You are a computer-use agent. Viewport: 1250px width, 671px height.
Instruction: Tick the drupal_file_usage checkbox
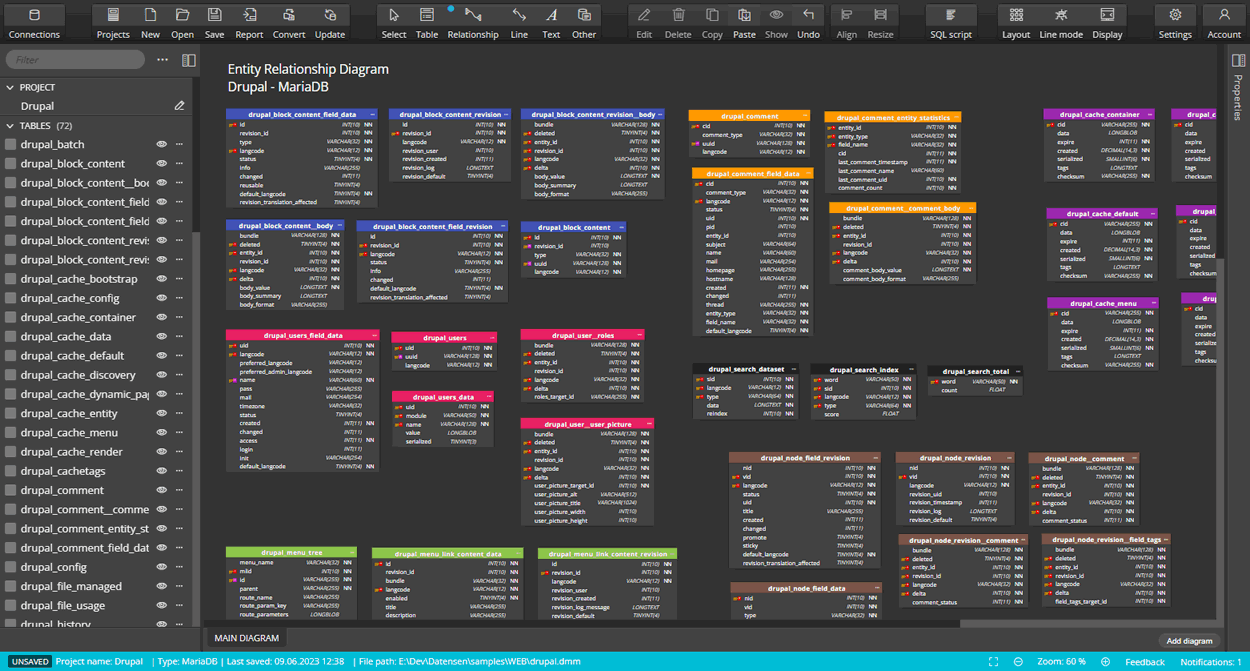click(x=11, y=605)
